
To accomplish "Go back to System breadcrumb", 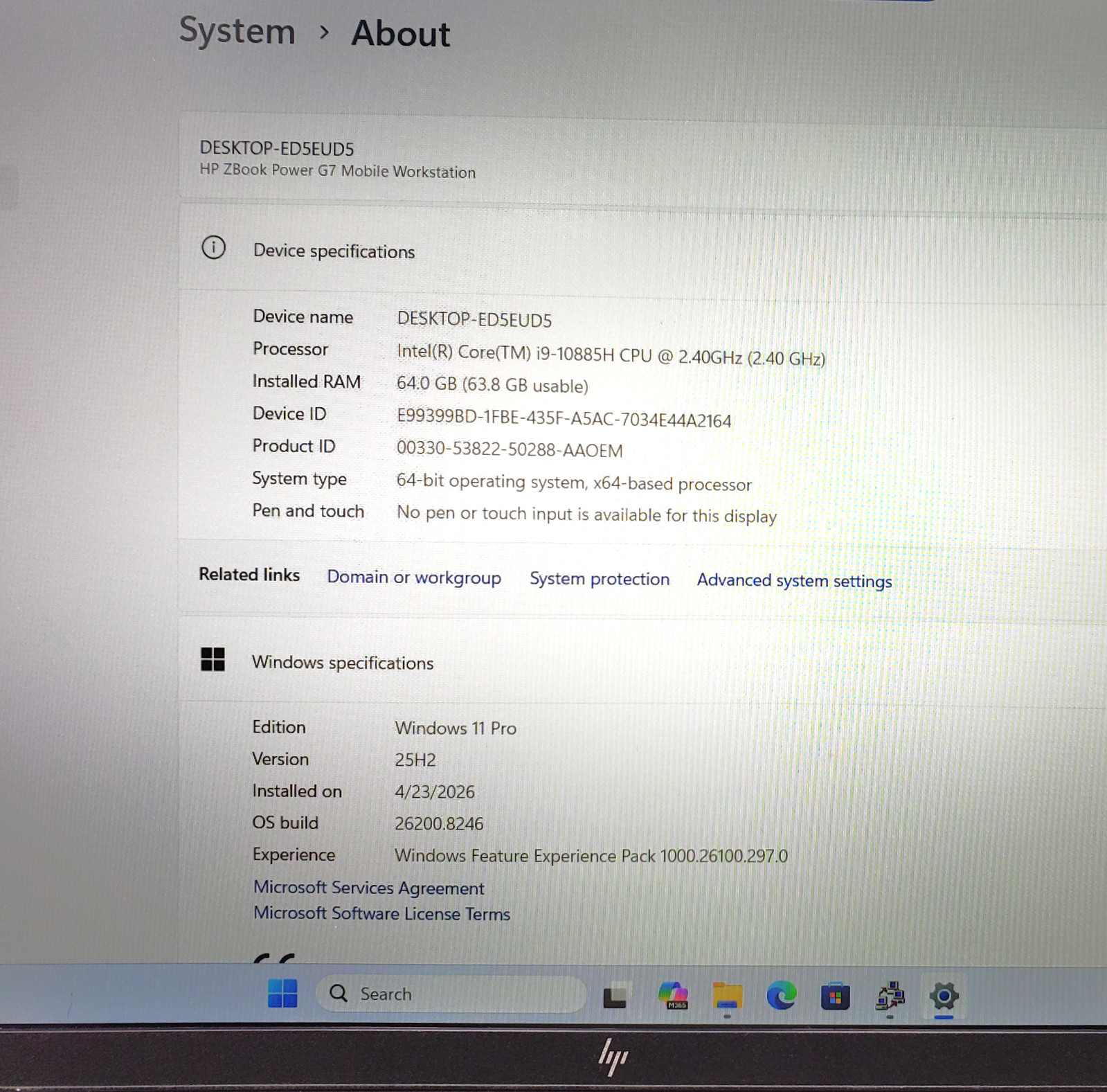I will tap(237, 32).
